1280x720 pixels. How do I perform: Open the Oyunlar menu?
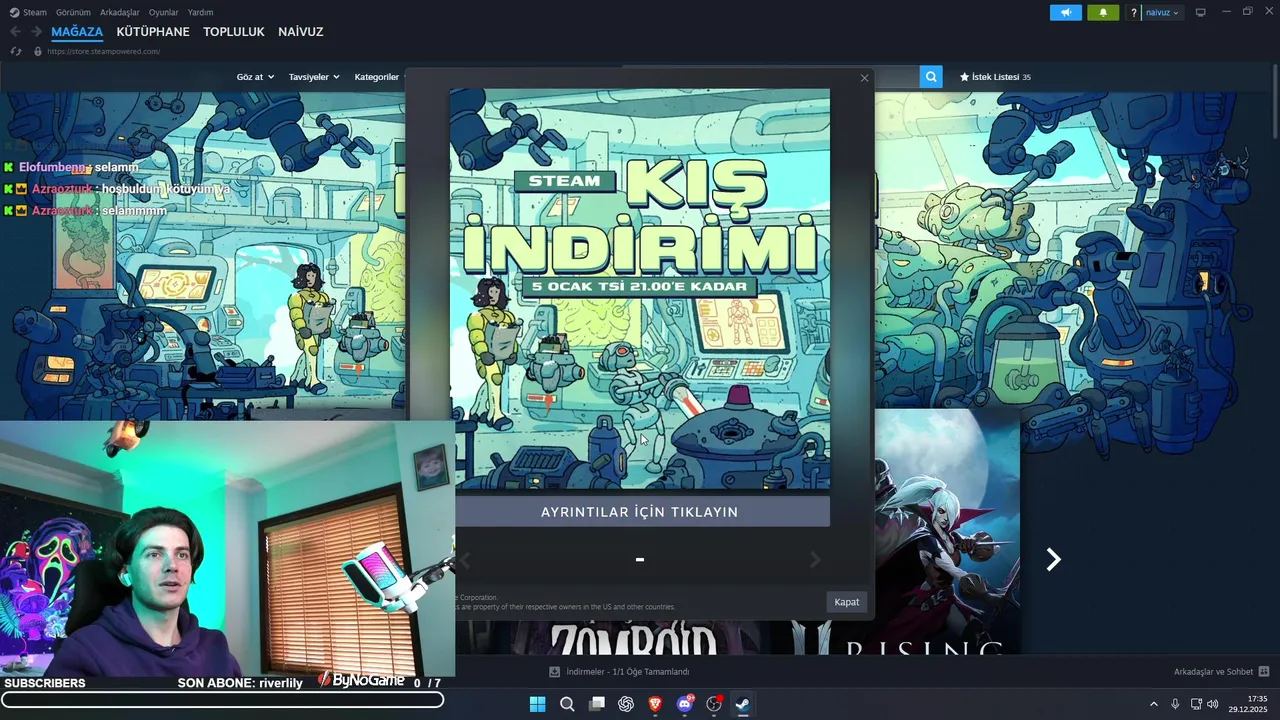[x=163, y=12]
